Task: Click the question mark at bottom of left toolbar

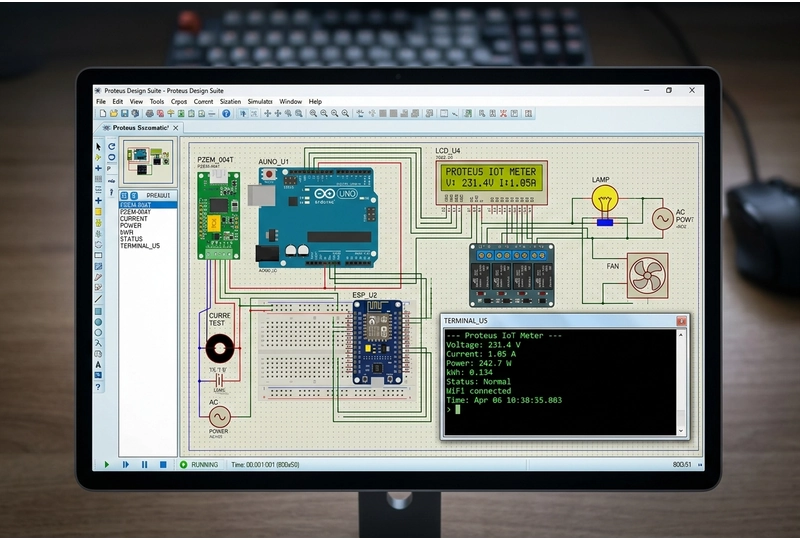Action: [98, 387]
